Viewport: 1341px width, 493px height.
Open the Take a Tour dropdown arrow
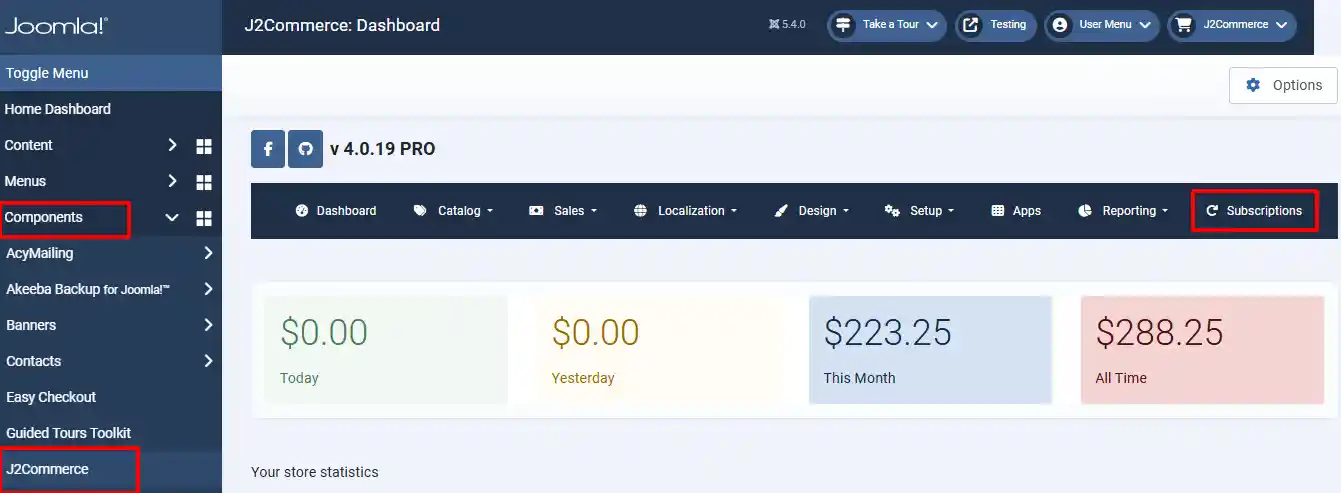point(932,25)
